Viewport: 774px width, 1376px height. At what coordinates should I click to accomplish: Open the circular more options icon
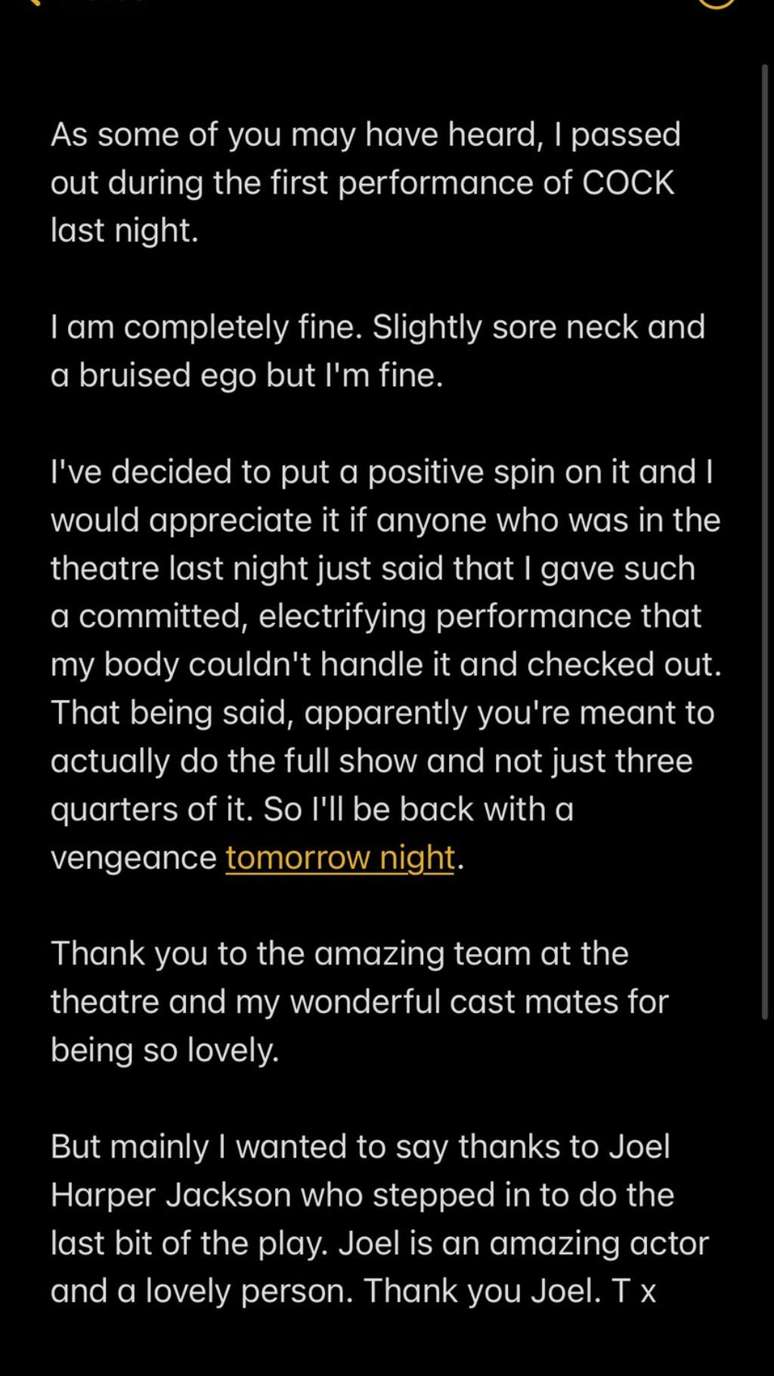pyautogui.click(x=716, y=3)
